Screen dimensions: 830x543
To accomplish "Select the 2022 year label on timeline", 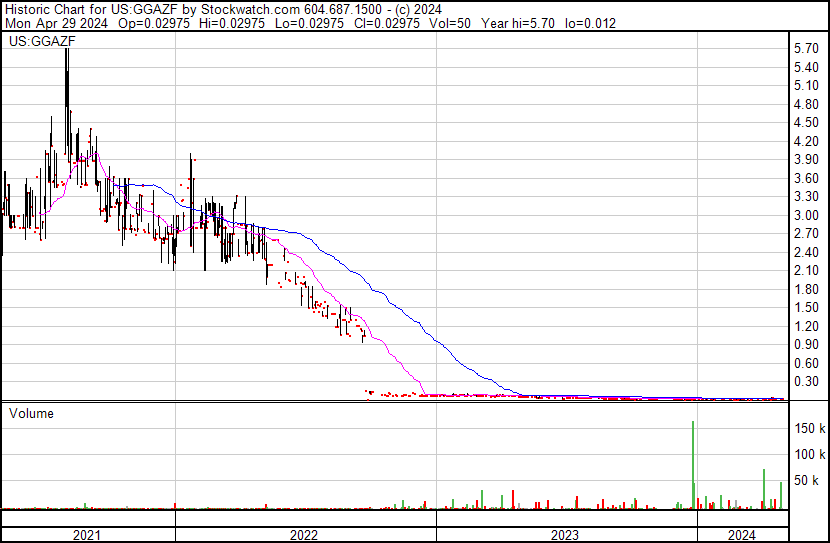I will (x=304, y=535).
